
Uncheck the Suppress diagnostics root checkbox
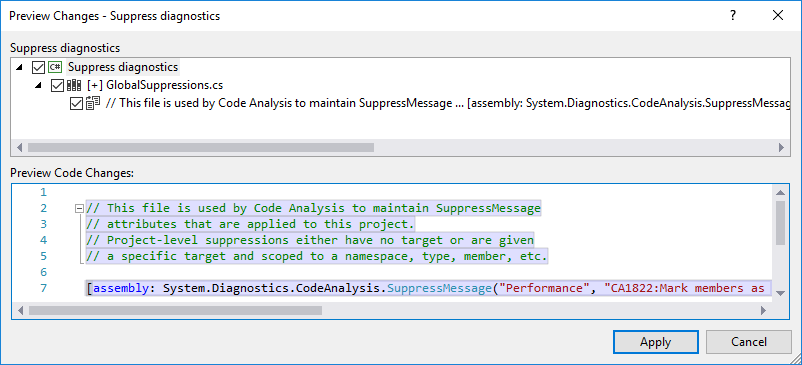[x=38, y=67]
